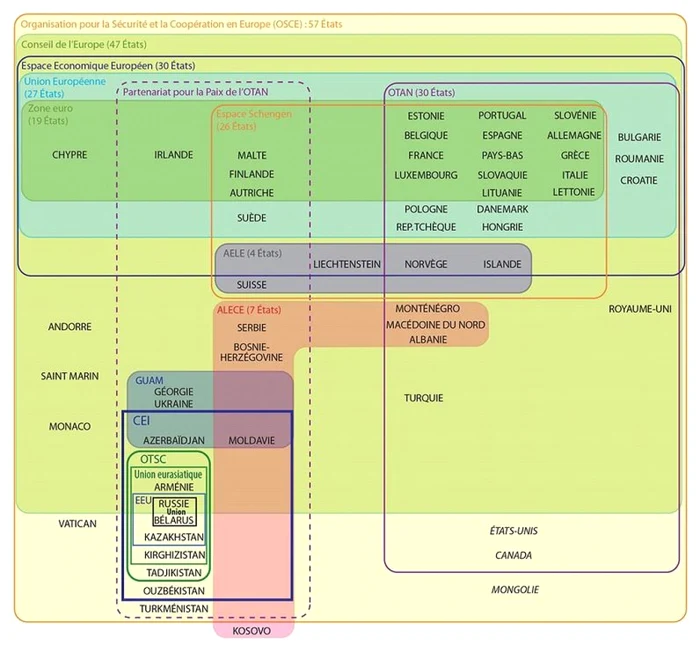
Task: Click PAYS-BAS in the diagram
Action: tap(502, 155)
